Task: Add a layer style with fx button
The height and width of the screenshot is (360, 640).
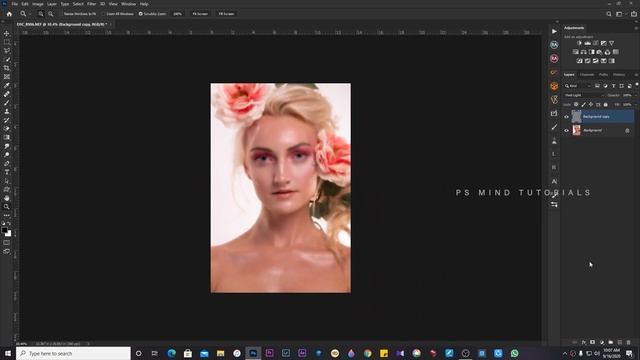Action: (x=584, y=342)
